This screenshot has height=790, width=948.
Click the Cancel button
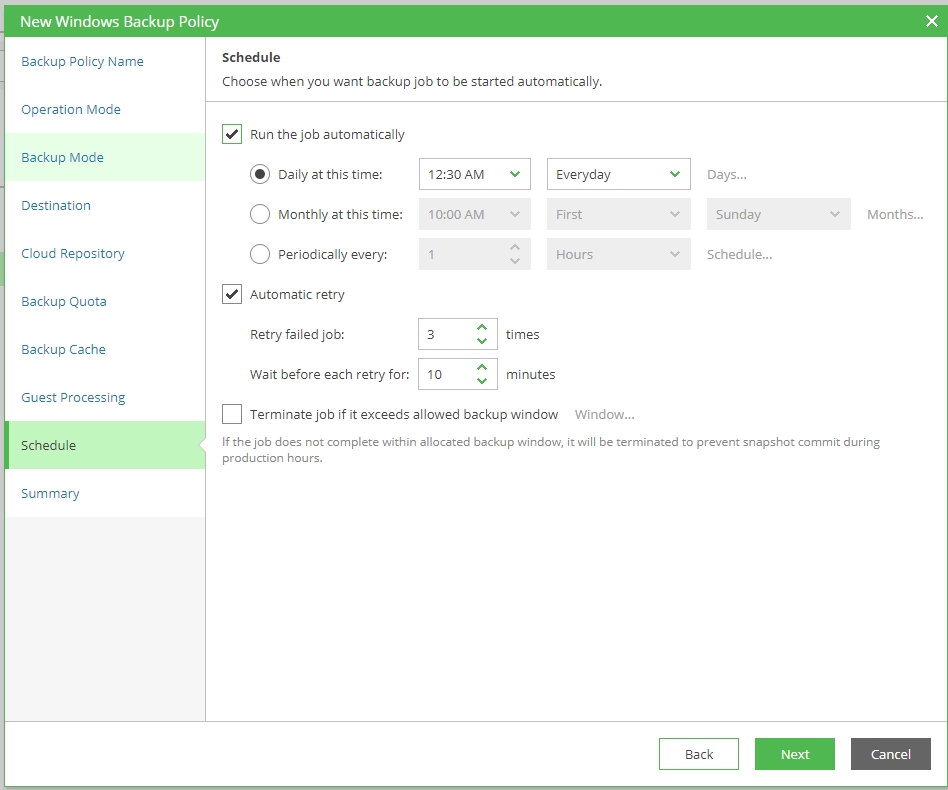pyautogui.click(x=890, y=754)
